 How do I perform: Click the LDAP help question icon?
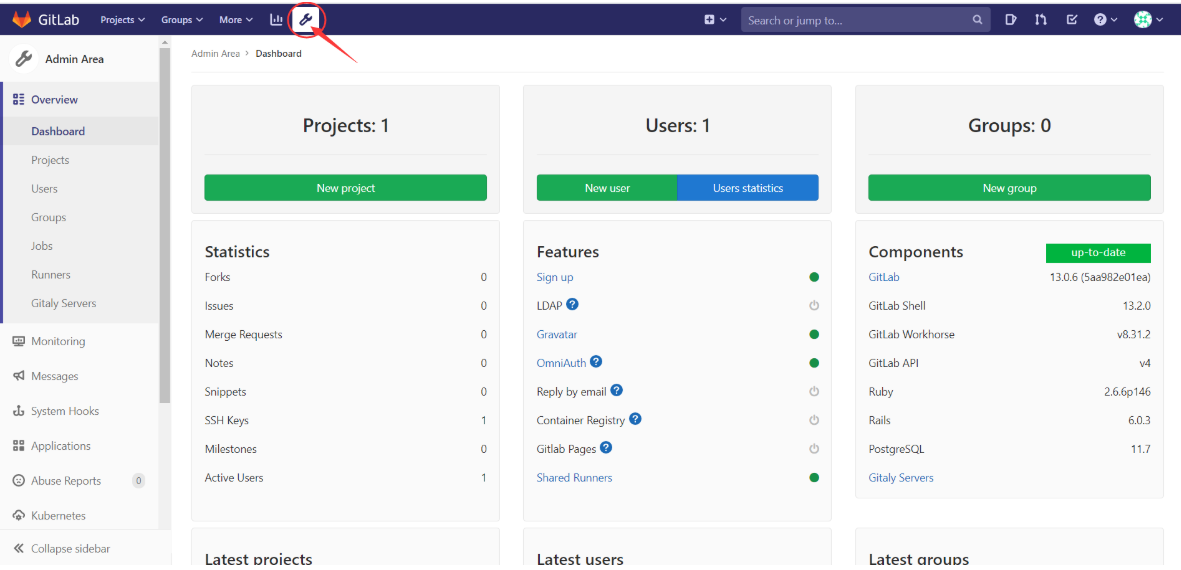click(x=573, y=304)
